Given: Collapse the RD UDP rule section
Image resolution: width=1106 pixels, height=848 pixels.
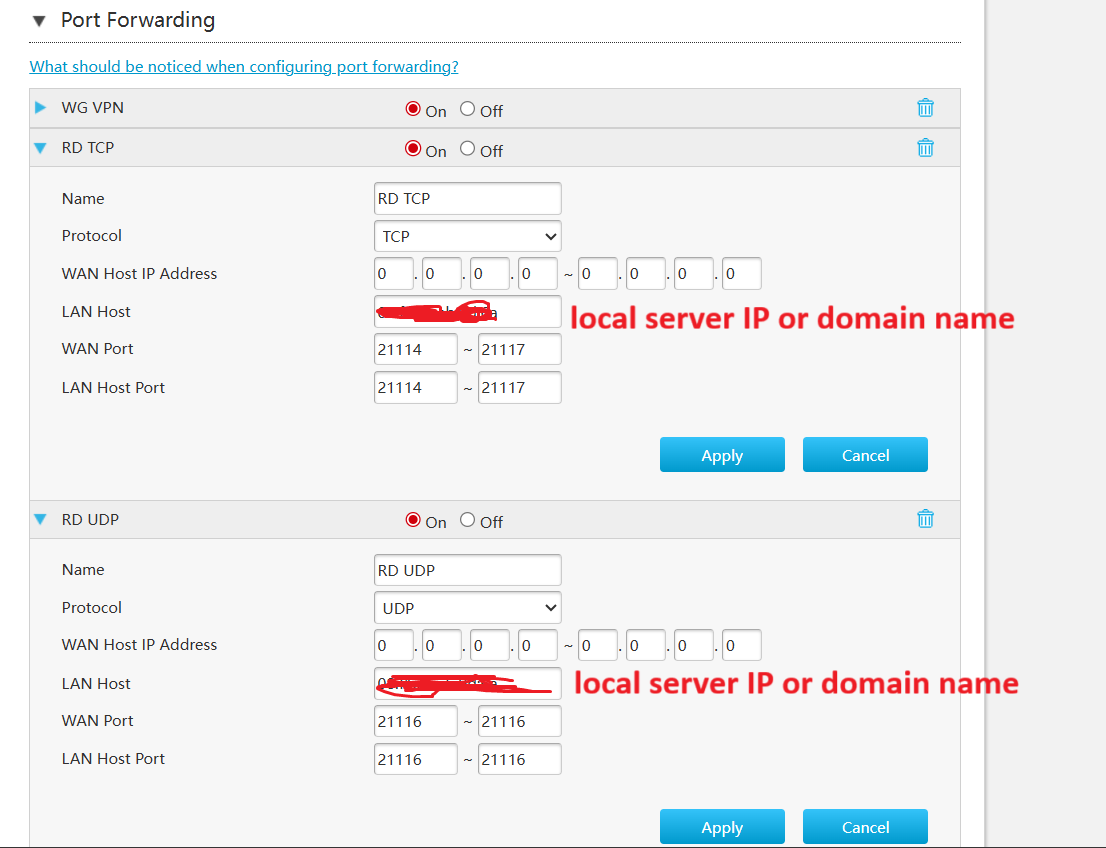Looking at the screenshot, I should [x=41, y=520].
